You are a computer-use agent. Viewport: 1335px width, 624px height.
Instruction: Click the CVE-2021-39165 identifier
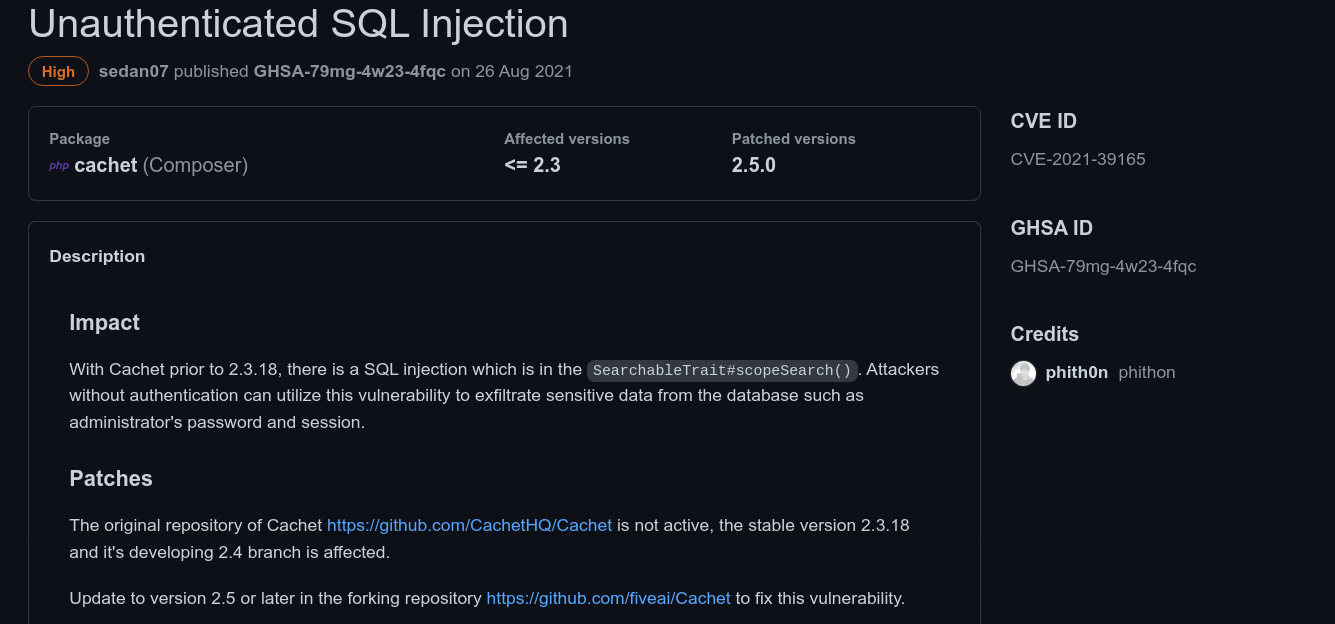(1078, 159)
